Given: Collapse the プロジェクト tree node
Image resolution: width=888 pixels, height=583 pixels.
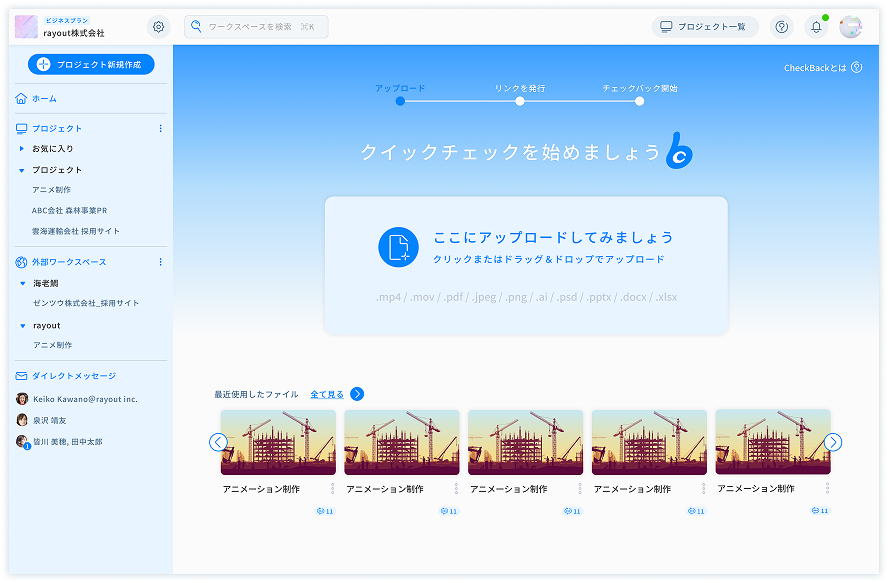Looking at the screenshot, I should [x=22, y=170].
